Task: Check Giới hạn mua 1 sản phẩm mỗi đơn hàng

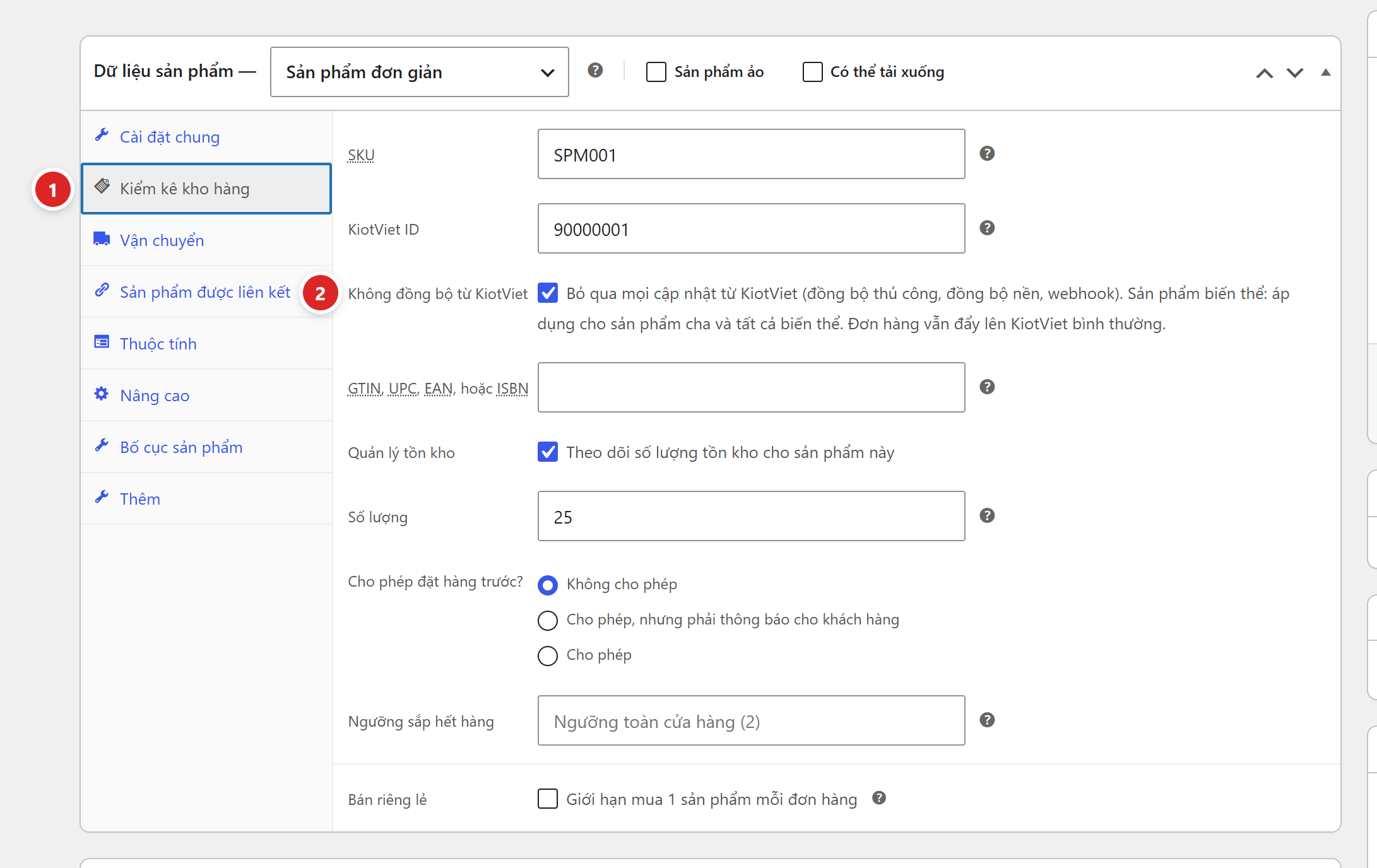Action: 548,799
